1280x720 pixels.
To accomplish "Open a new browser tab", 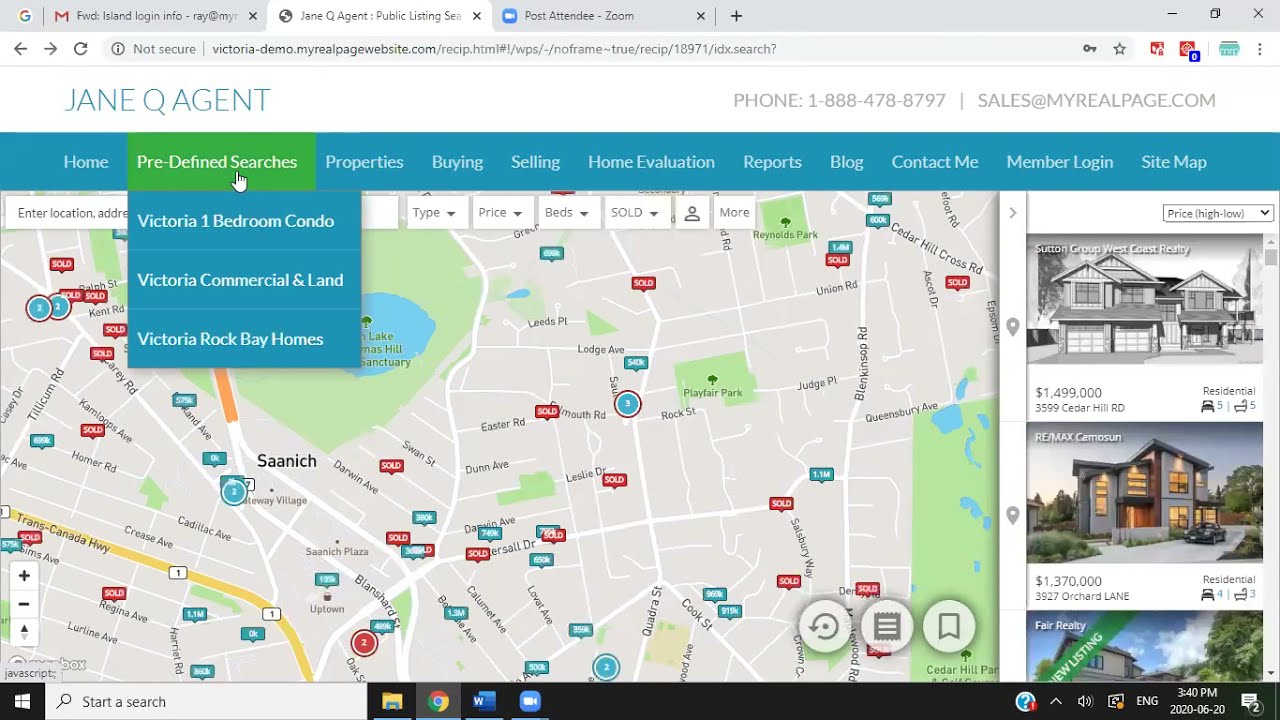I will (x=736, y=16).
